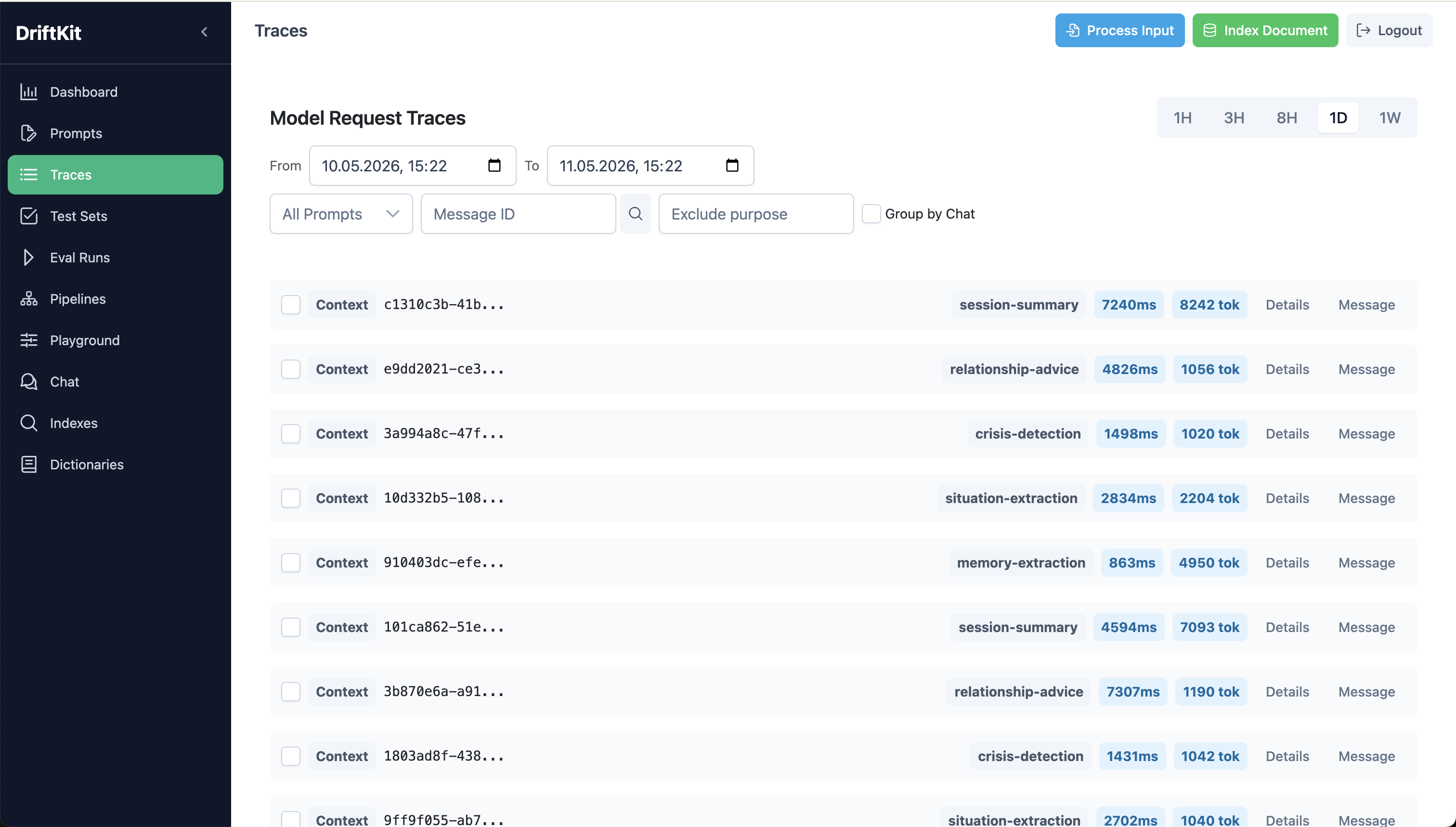Image resolution: width=1456 pixels, height=827 pixels.
Task: Click the 1498ms latency badge
Action: [x=1131, y=434]
